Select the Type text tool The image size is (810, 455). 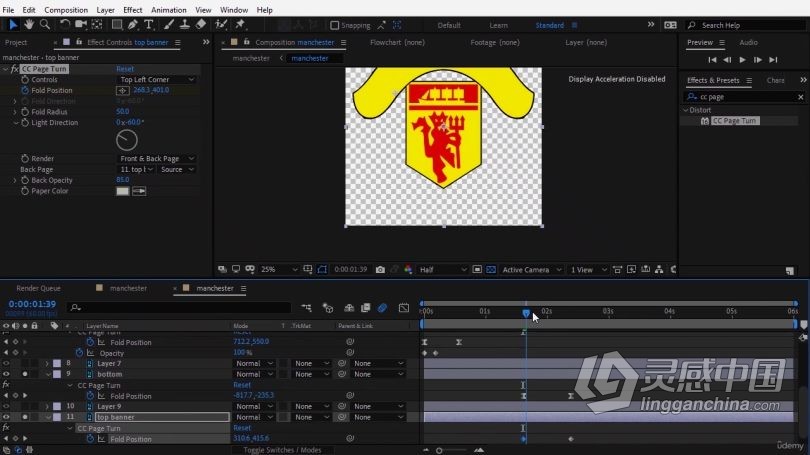pyautogui.click(x=149, y=24)
